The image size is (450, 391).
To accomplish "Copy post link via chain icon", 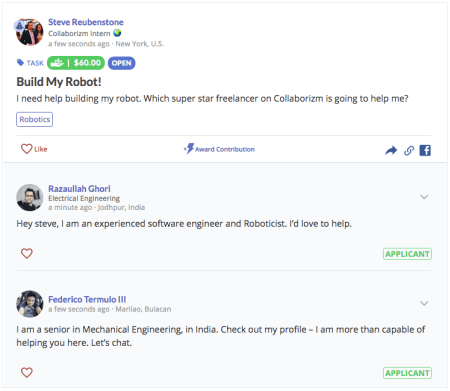I will coord(409,151).
